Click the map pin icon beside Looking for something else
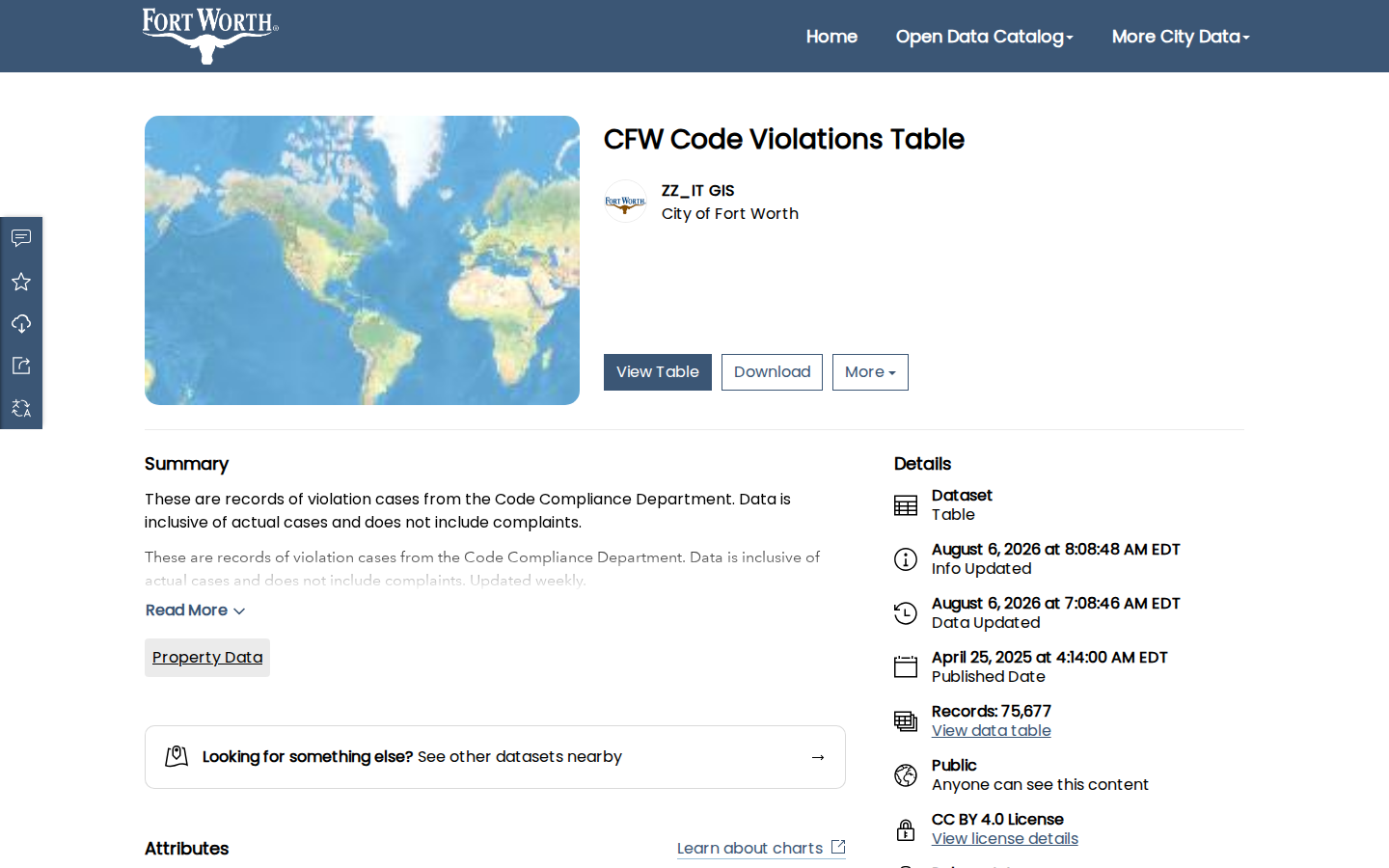This screenshot has height=868, width=1389. pyautogui.click(x=177, y=757)
